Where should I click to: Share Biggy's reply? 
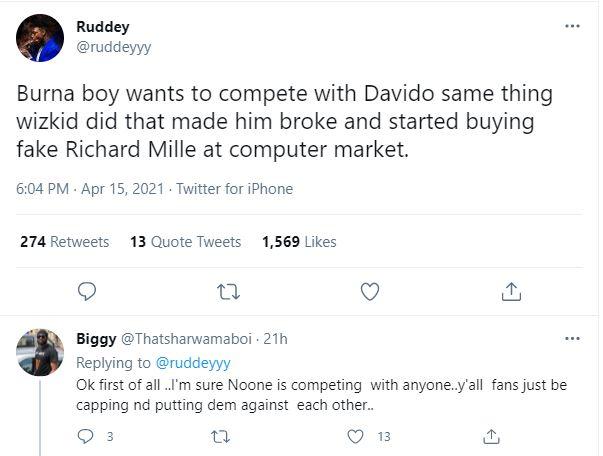[x=491, y=436]
